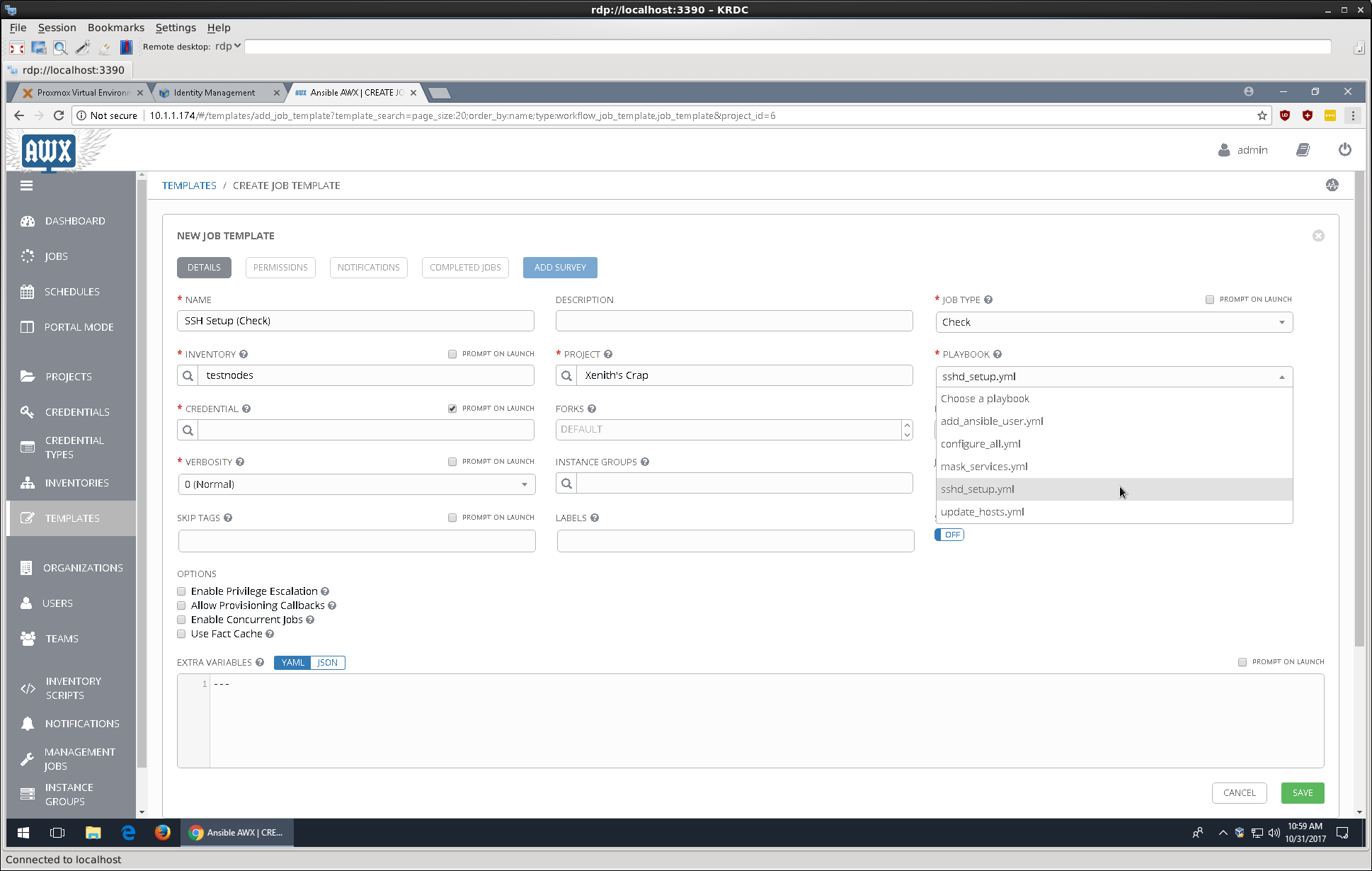Open Inventories sidebar icon
The height and width of the screenshot is (871, 1372).
pyautogui.click(x=28, y=483)
